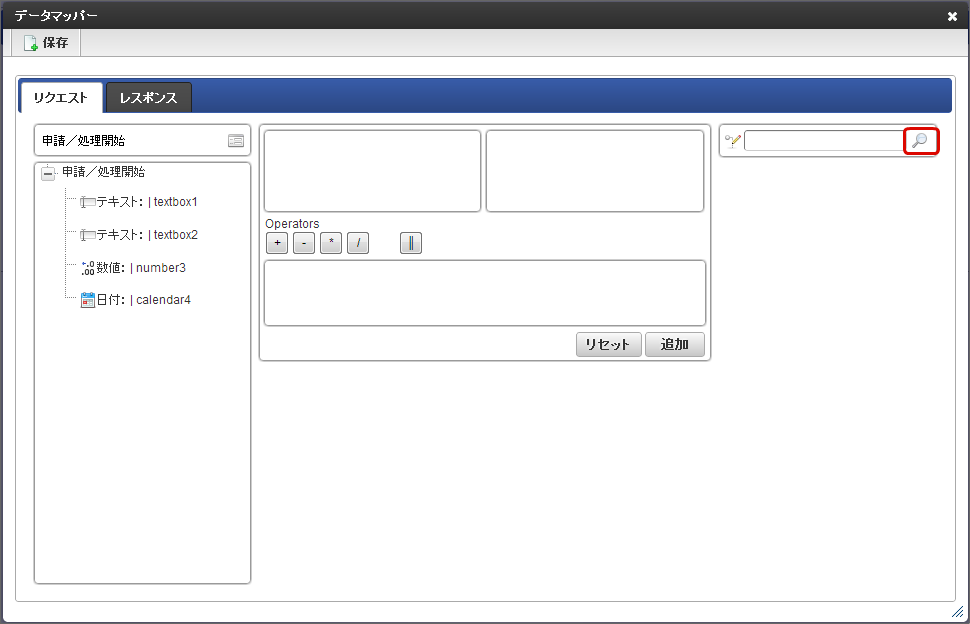
Task: Click the リセット button
Action: click(x=609, y=344)
